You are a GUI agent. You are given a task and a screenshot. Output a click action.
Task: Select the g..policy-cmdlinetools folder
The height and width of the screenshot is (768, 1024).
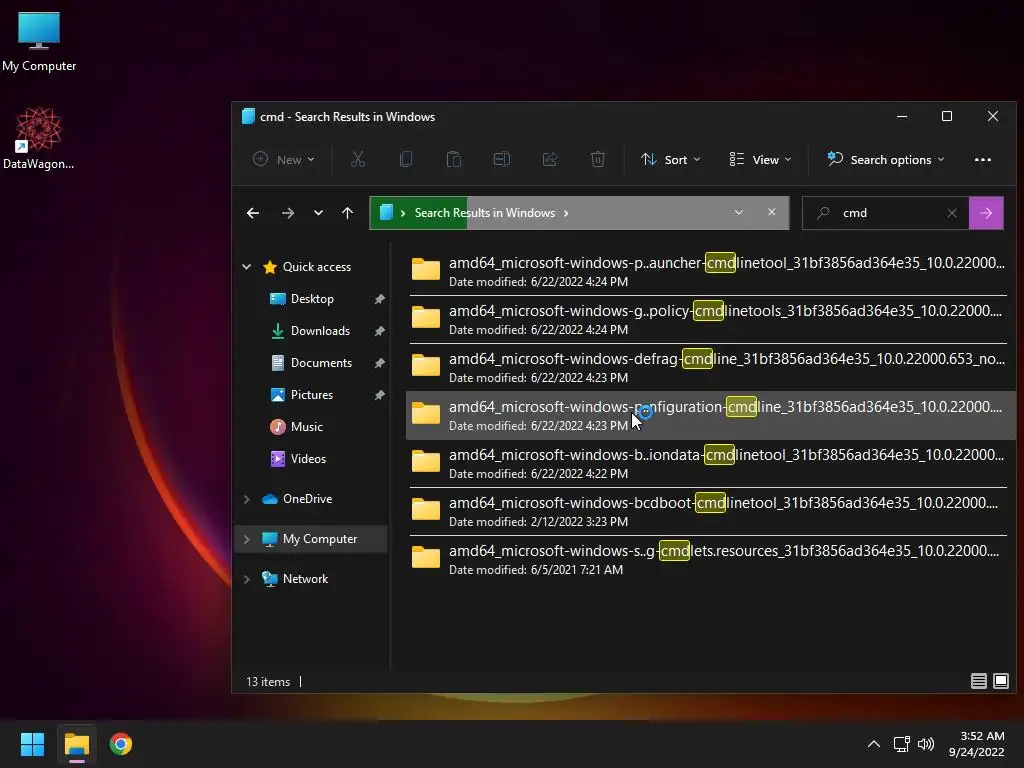(709, 319)
